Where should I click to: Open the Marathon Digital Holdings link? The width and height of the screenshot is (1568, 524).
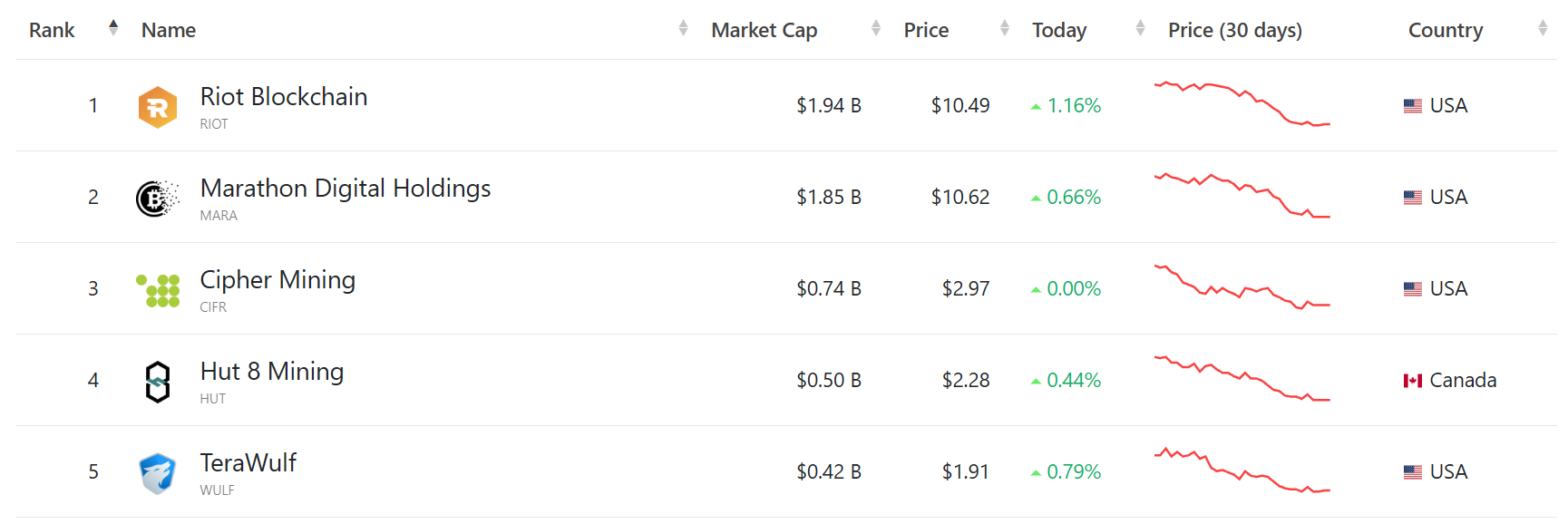[345, 189]
